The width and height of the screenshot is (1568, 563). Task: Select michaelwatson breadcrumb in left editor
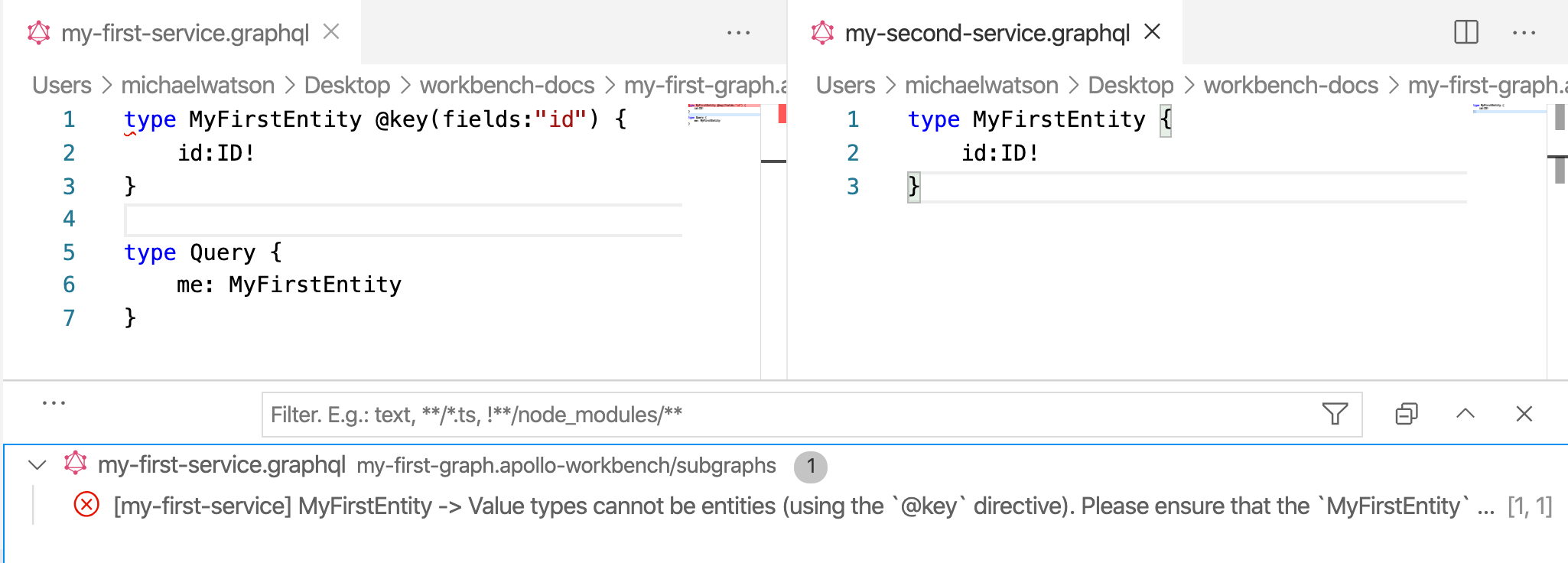coord(197,85)
